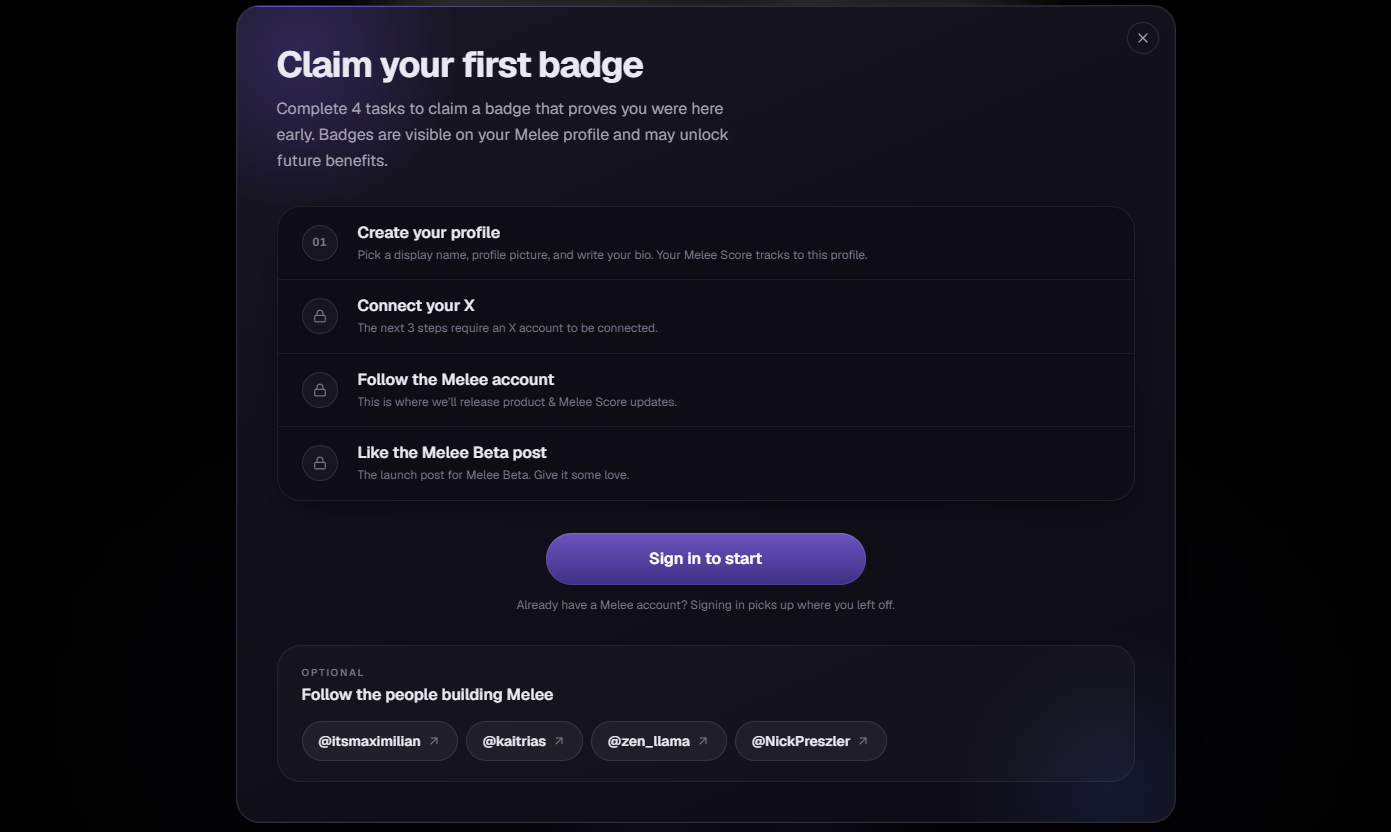Viewport: 1391px width, 832px height.
Task: Click the arrow icon next to @kaitrias
Action: pyautogui.click(x=559, y=741)
